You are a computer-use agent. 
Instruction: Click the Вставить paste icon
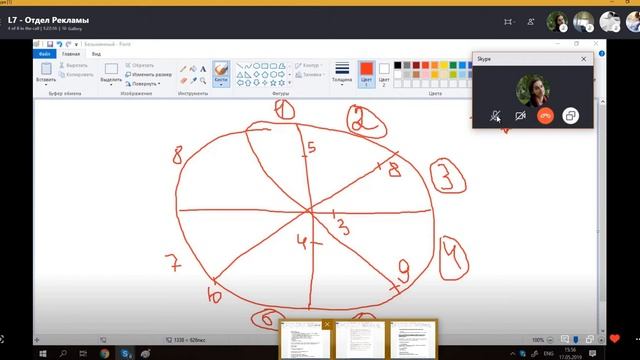[x=46, y=69]
